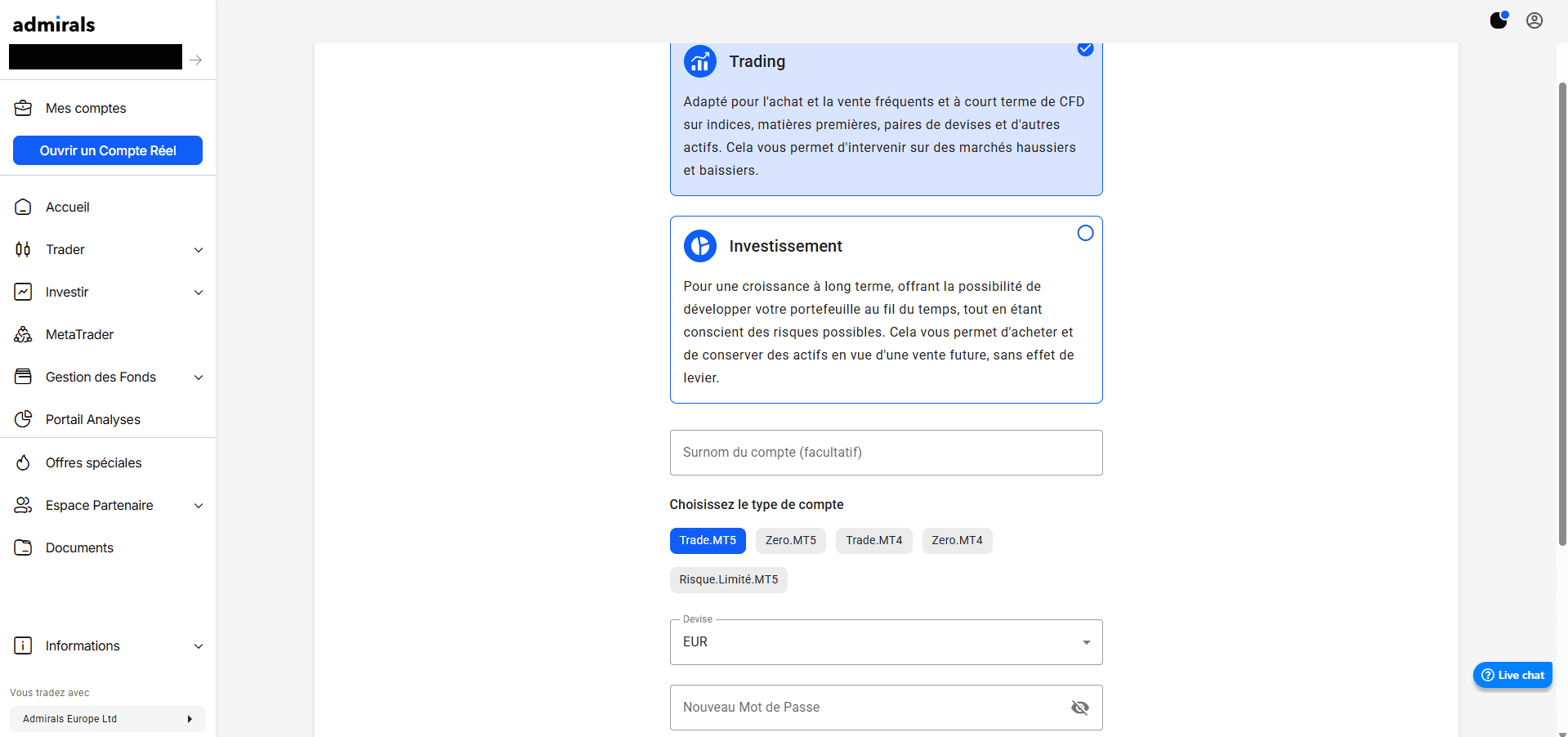Open the Admirals Europe Ltd selector

tap(108, 719)
